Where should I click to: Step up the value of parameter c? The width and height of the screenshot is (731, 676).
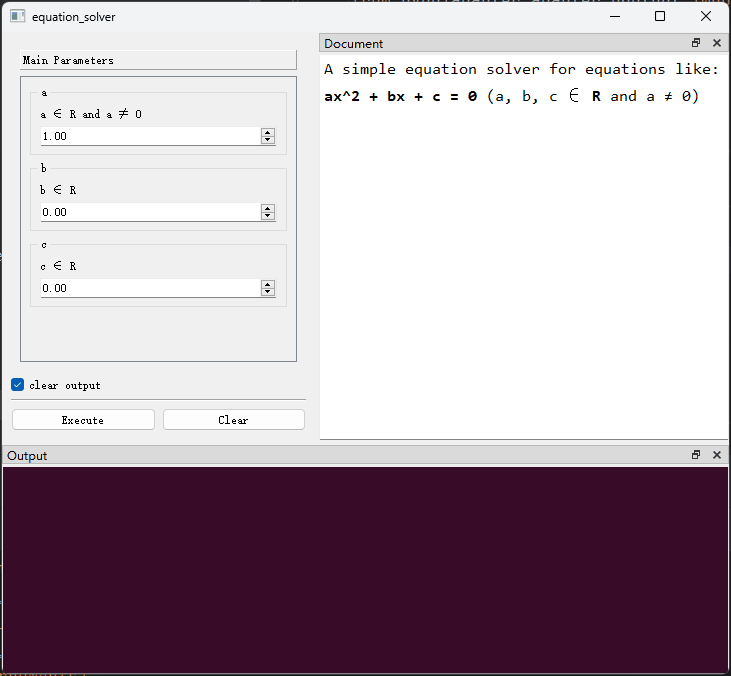[267, 284]
